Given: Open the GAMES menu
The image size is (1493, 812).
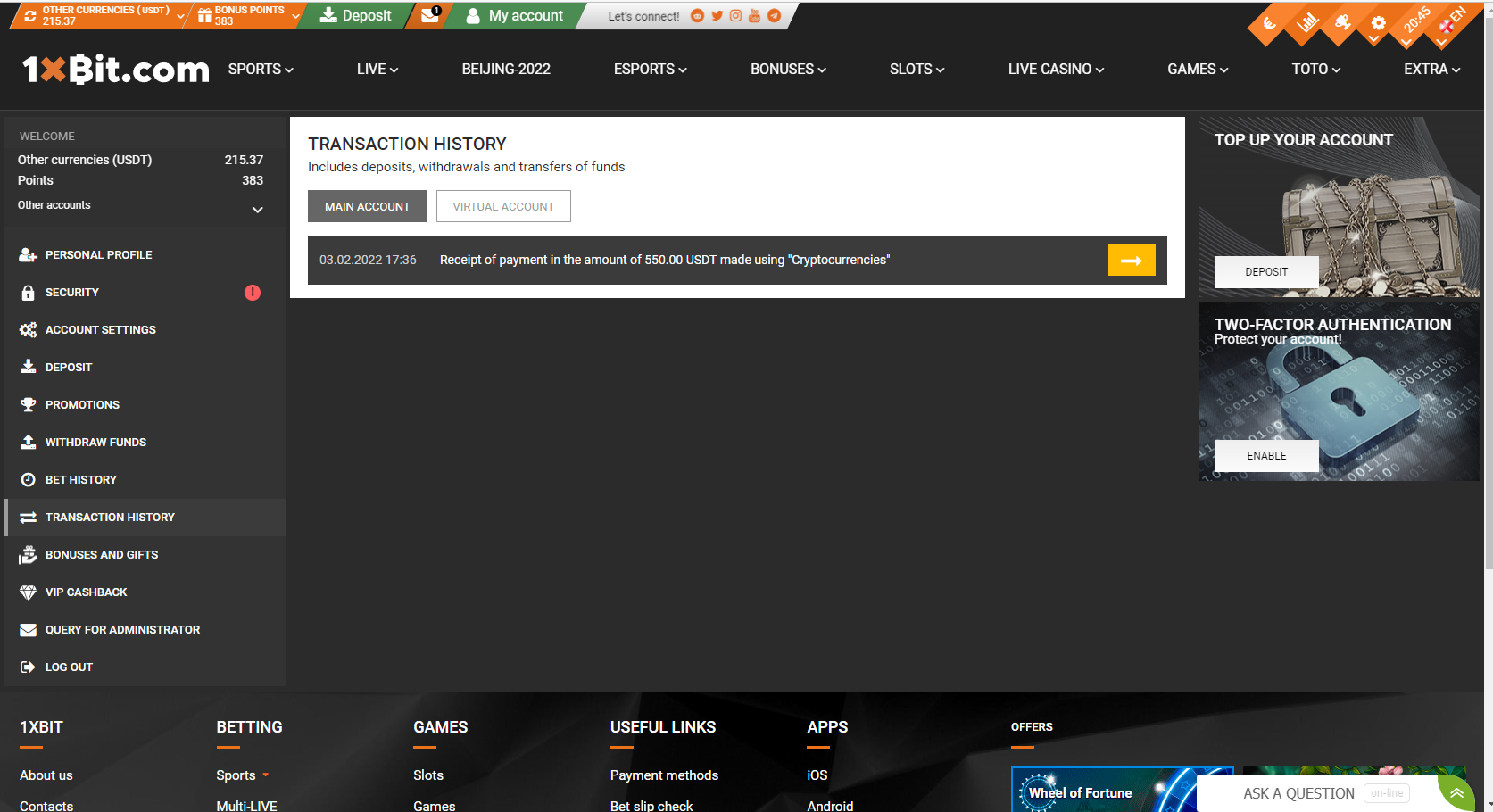Looking at the screenshot, I should coord(1199,69).
